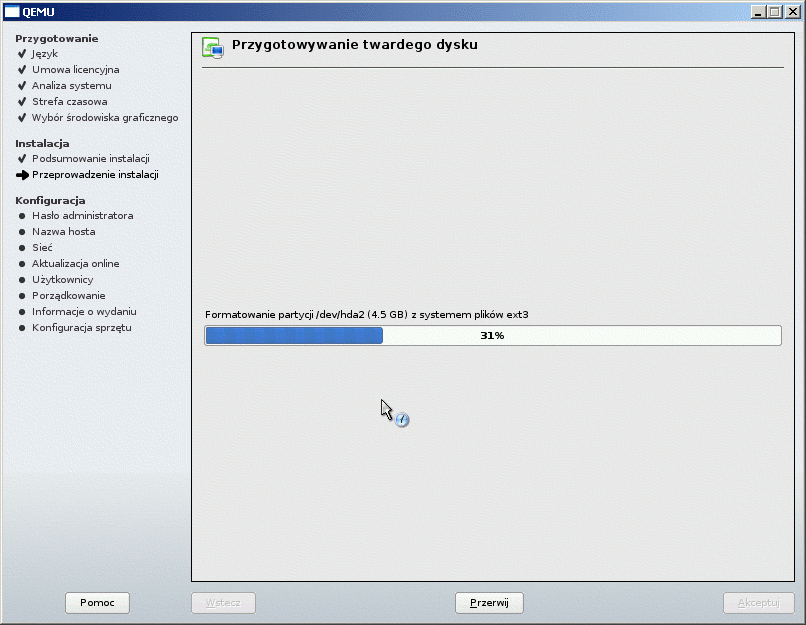Select Aktualizacja online step
This screenshot has width=806, height=625.
(75, 264)
